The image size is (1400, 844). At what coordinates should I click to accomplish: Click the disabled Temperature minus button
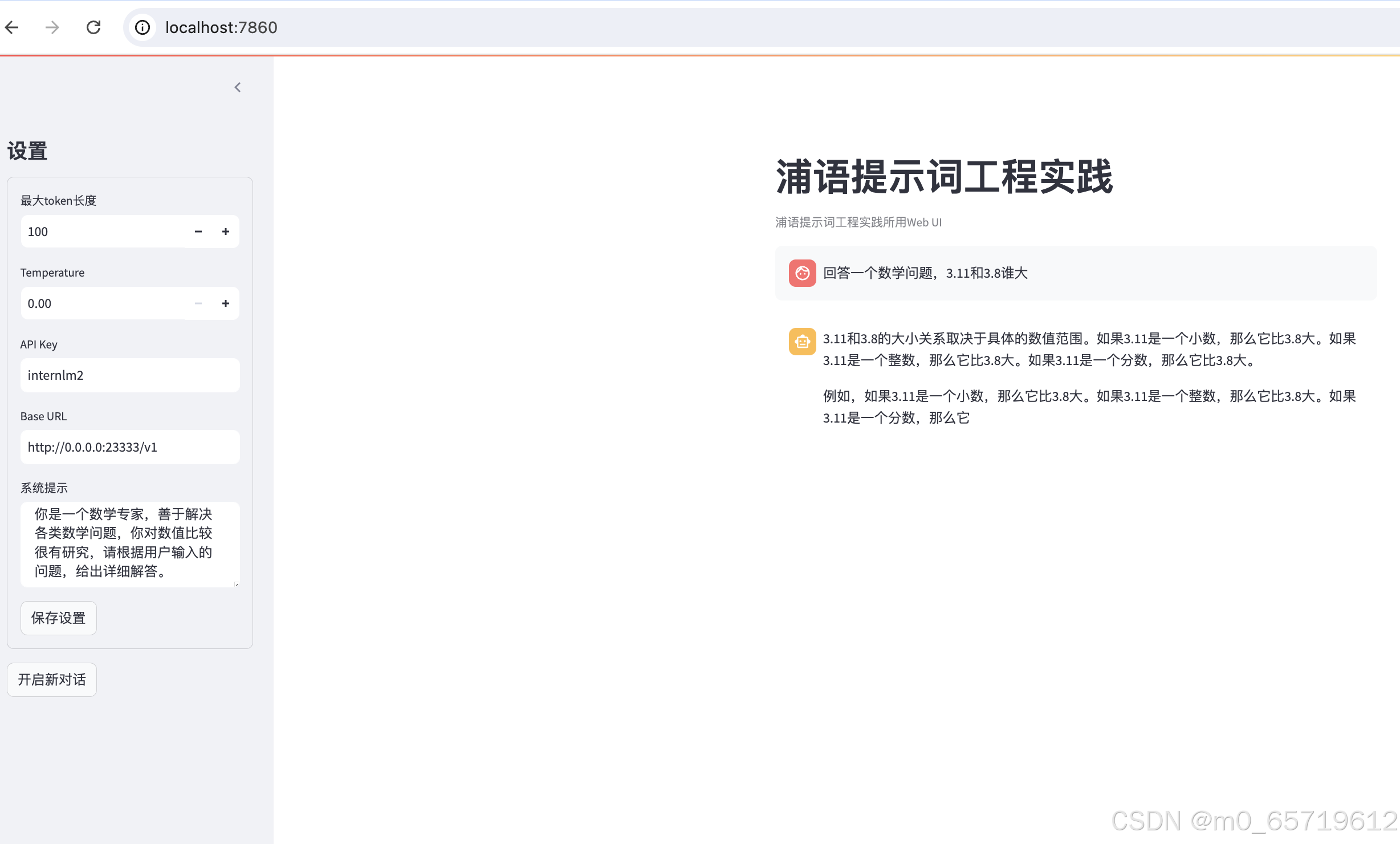click(x=198, y=303)
